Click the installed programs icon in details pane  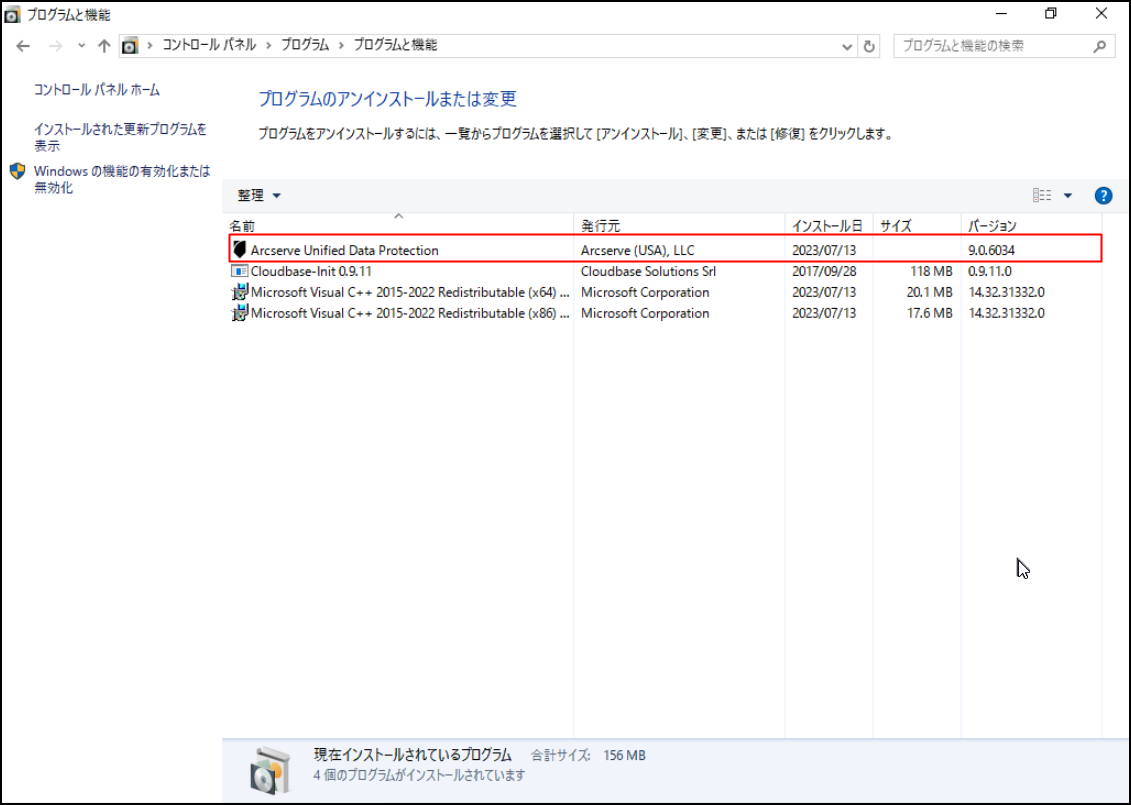(x=270, y=769)
